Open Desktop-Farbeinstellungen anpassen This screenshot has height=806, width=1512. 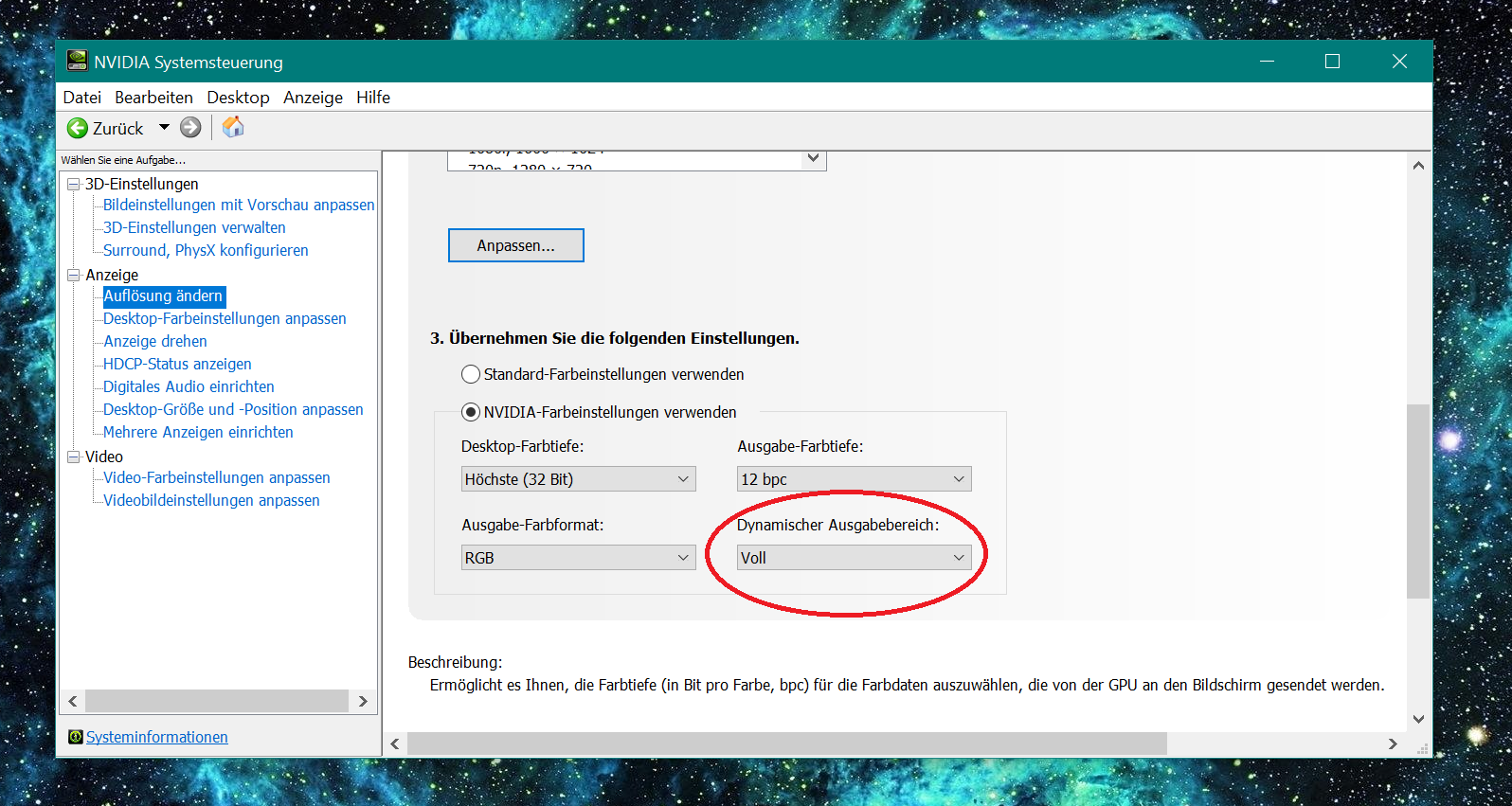click(x=225, y=318)
